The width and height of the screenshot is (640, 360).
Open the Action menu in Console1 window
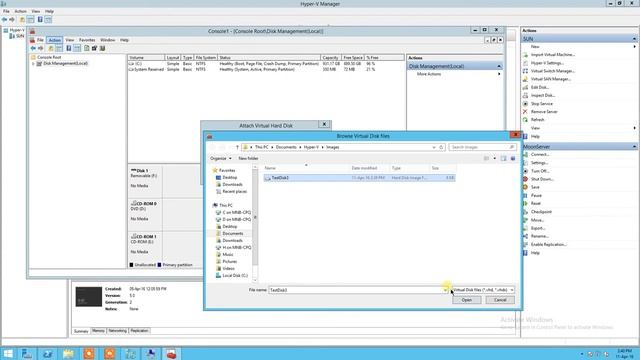coord(54,40)
